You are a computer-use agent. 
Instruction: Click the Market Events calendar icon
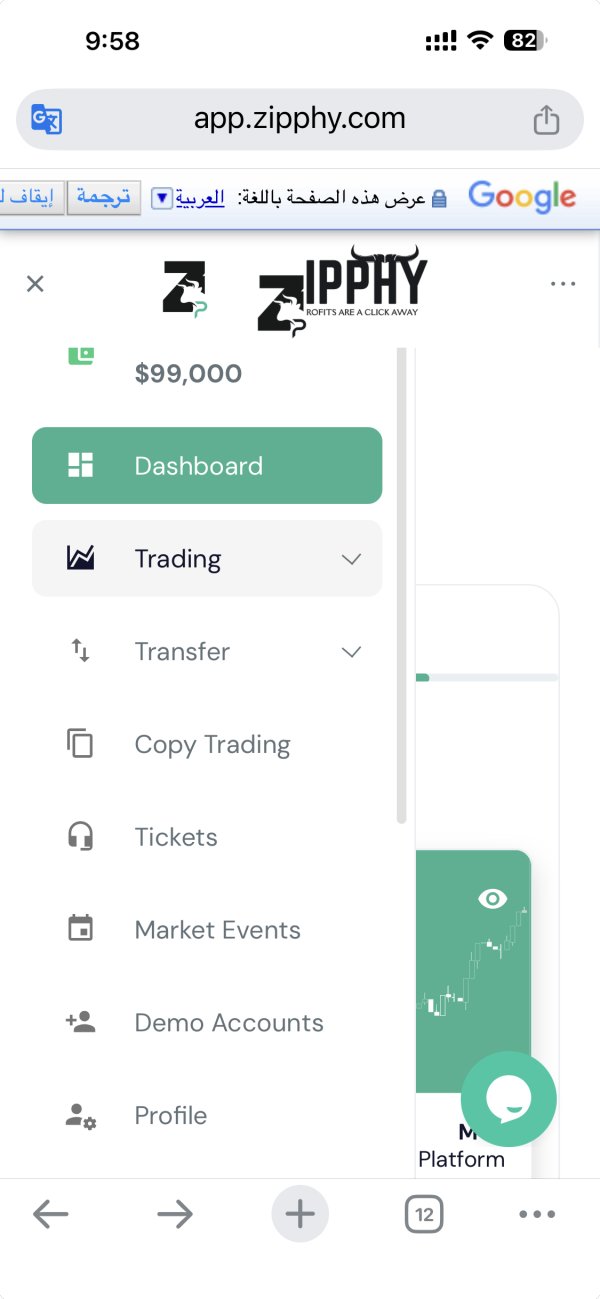[x=80, y=930]
